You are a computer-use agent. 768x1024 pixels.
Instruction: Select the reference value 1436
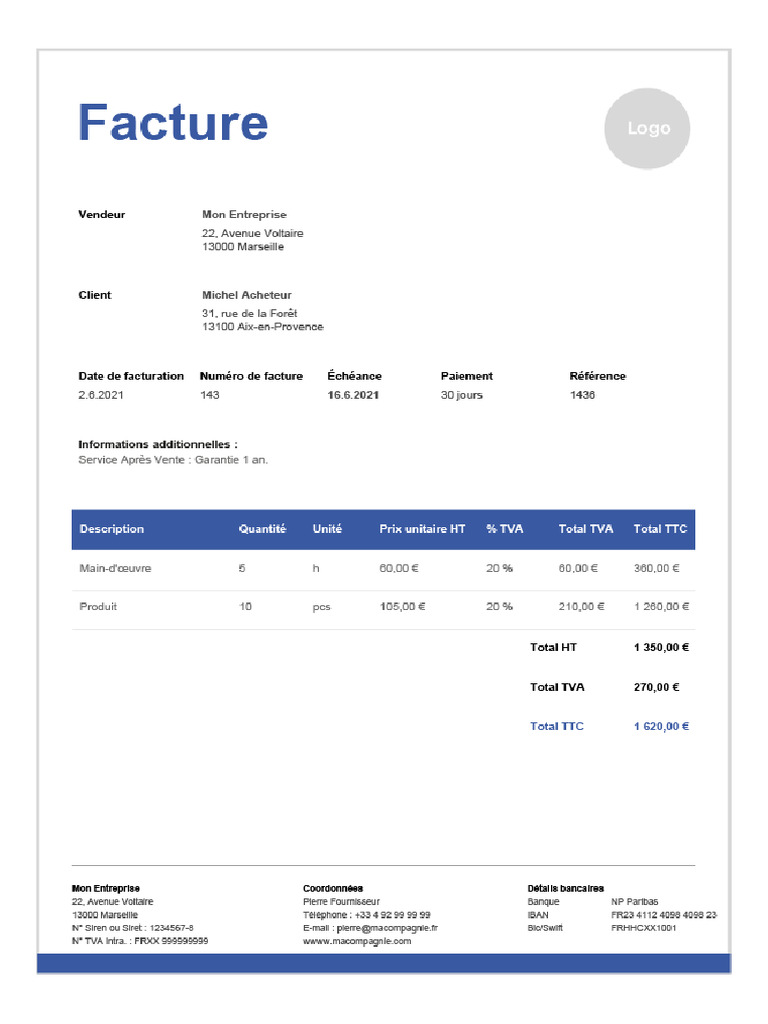582,395
